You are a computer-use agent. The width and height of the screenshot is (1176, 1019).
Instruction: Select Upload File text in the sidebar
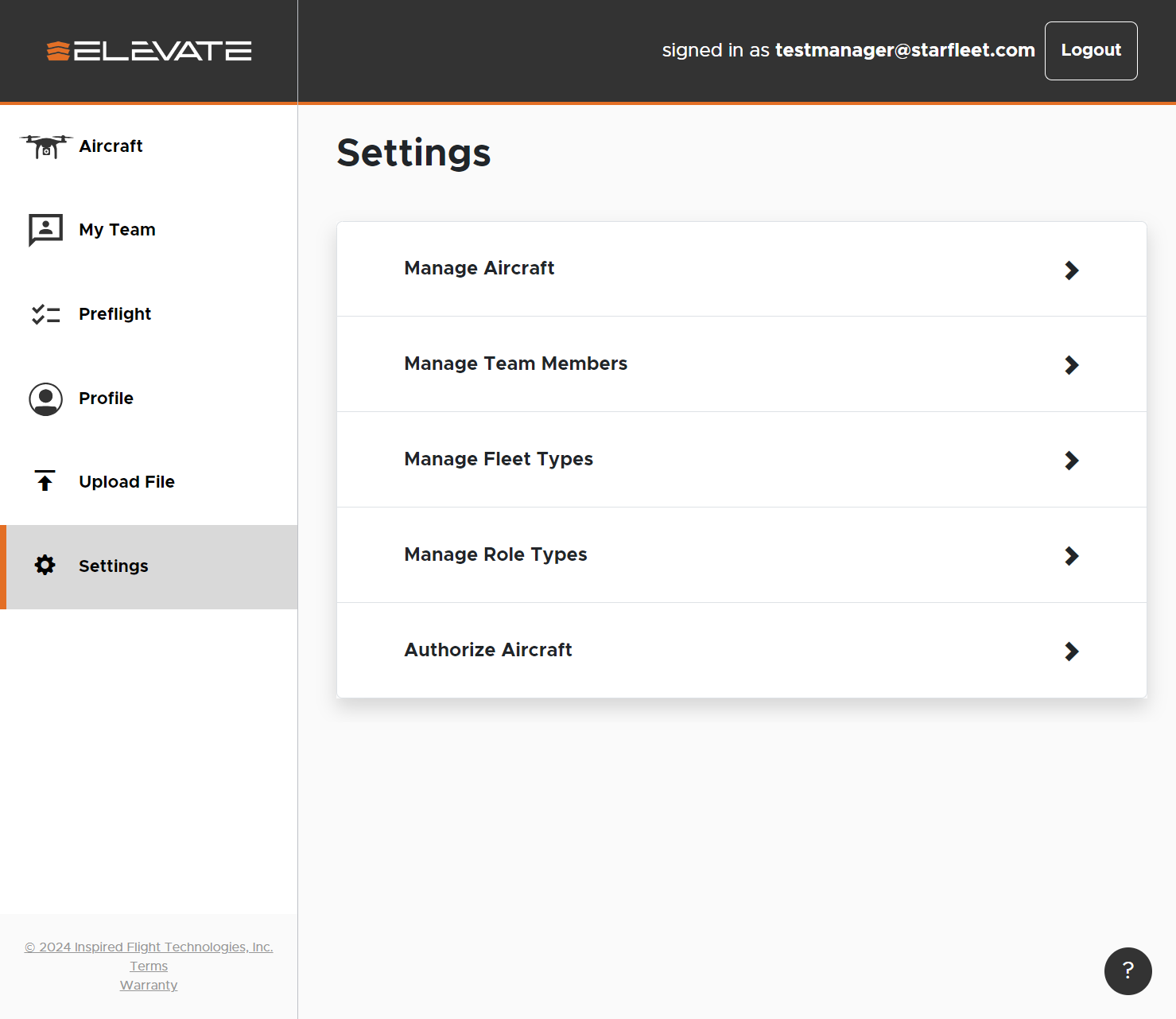126,482
